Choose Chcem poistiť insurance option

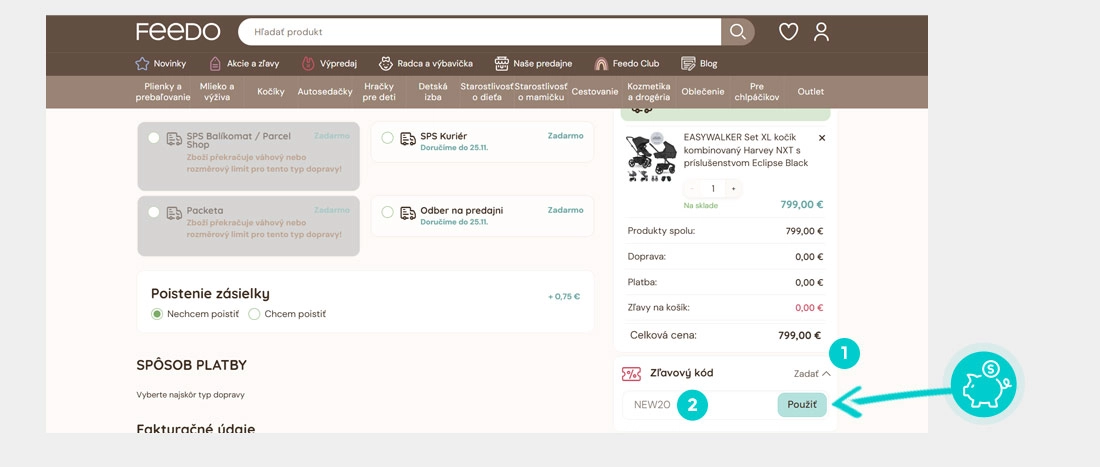(254, 314)
